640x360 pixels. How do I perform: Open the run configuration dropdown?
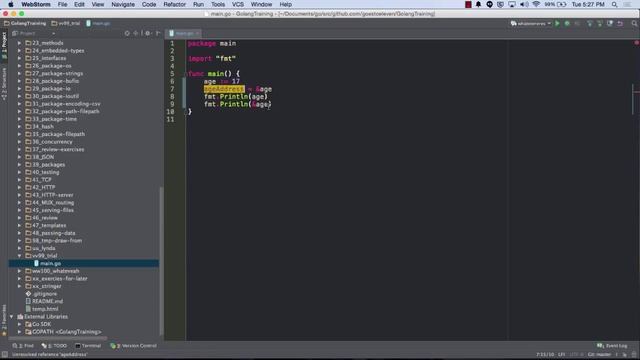531,24
